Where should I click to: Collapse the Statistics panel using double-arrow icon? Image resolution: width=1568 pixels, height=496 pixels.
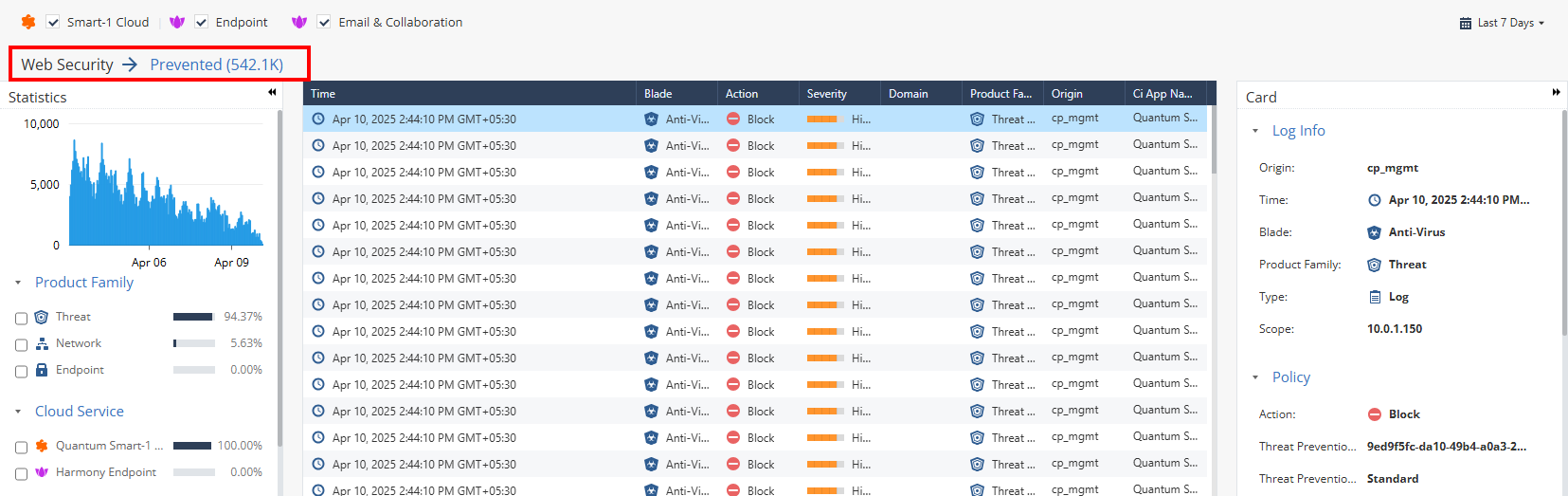272,93
